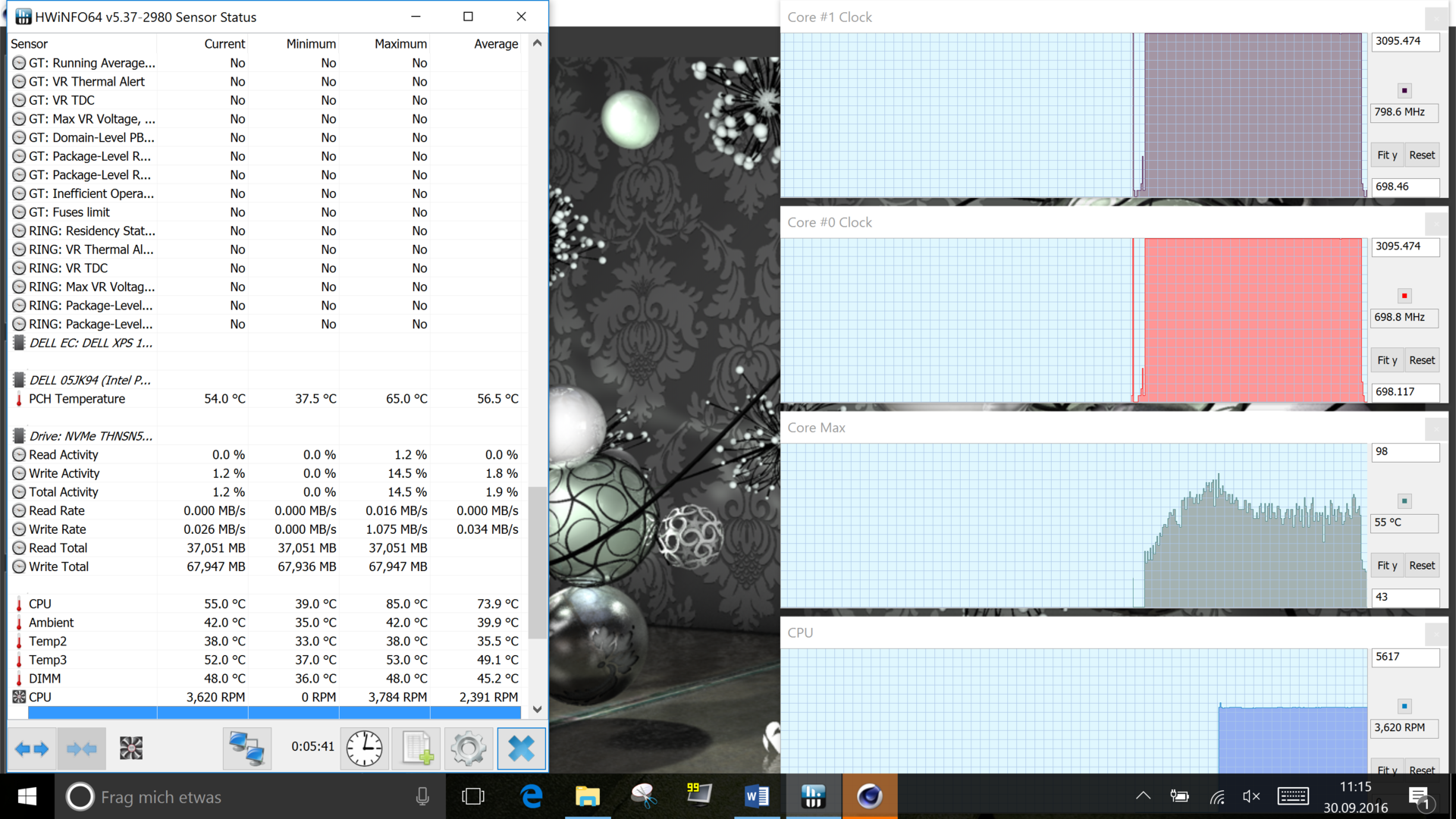Image resolution: width=1456 pixels, height=819 pixels.
Task: Click the blue color swatch in CPU graph
Action: pyautogui.click(x=1404, y=706)
